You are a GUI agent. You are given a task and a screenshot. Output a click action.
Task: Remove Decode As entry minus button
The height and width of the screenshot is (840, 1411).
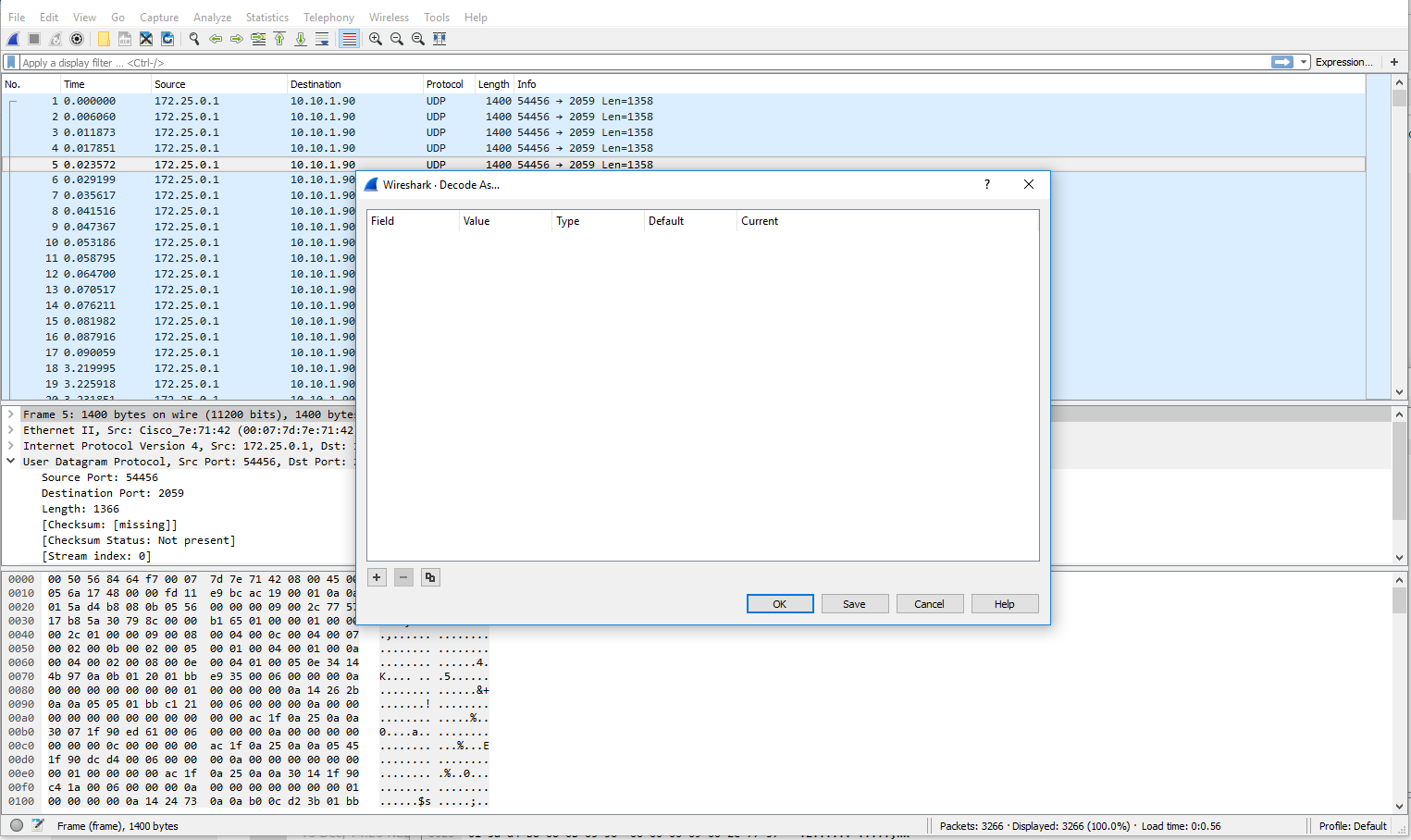tap(403, 577)
